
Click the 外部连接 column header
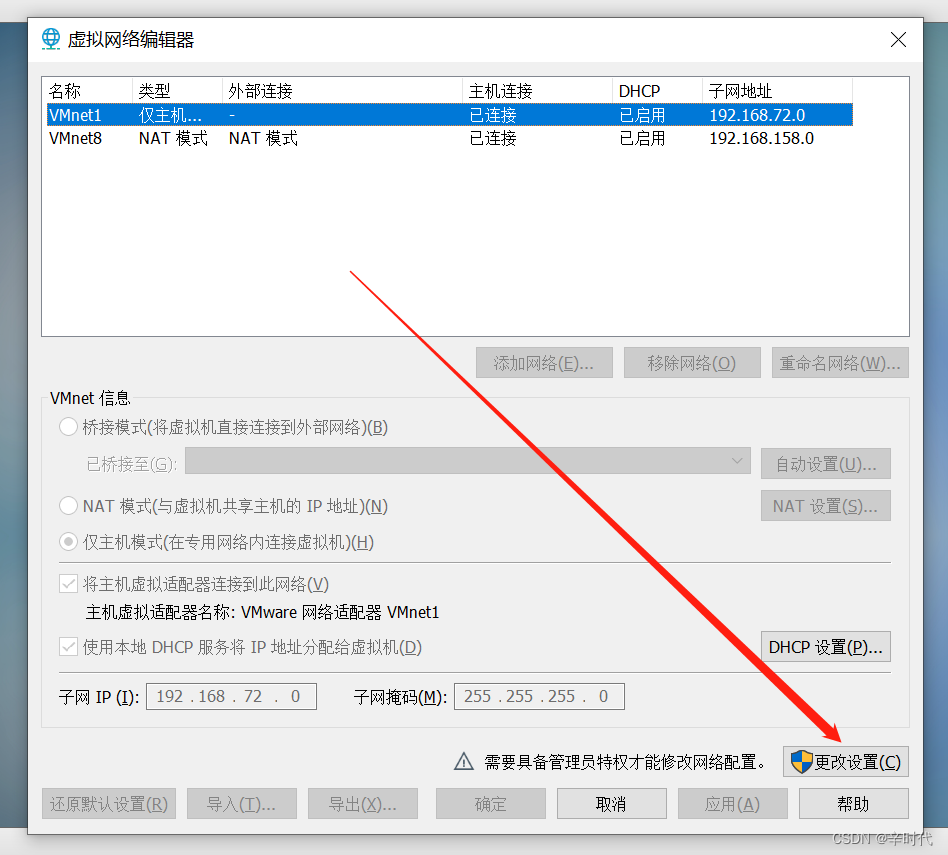(x=342, y=91)
